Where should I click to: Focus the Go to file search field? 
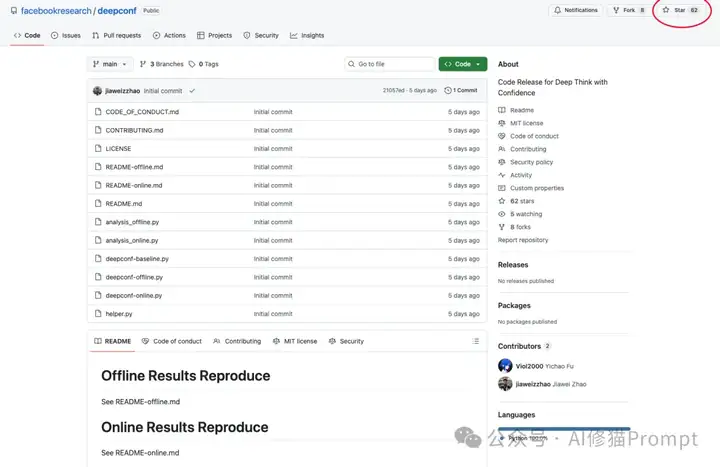coord(389,64)
